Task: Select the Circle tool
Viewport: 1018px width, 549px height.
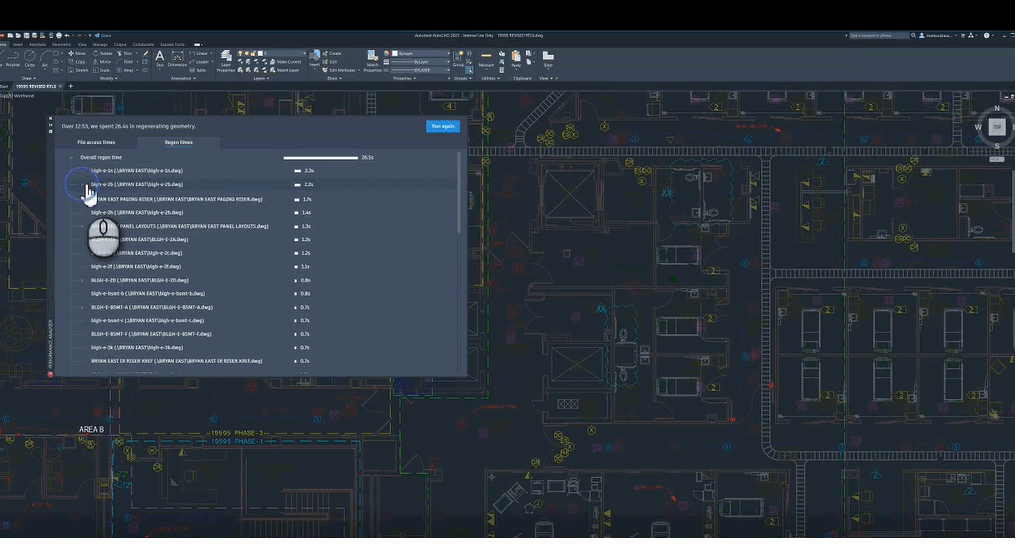Action: pyautogui.click(x=29, y=59)
